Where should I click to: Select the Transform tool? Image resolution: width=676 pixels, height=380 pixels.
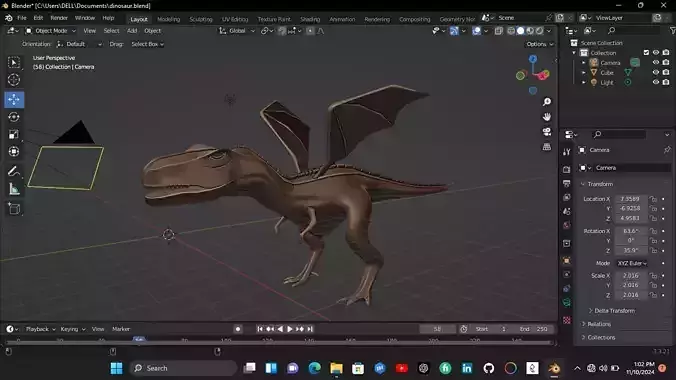point(14,151)
